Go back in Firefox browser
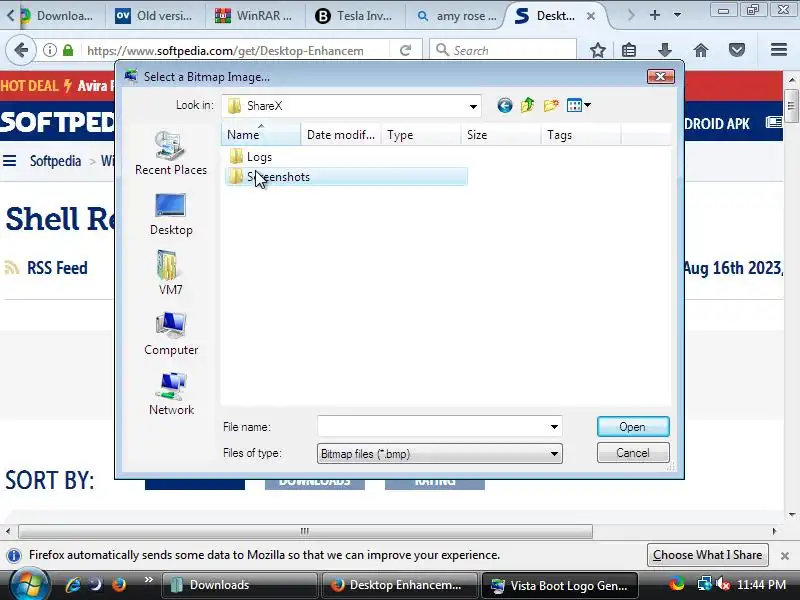Screen dimensions: 800x600 click(x=21, y=50)
